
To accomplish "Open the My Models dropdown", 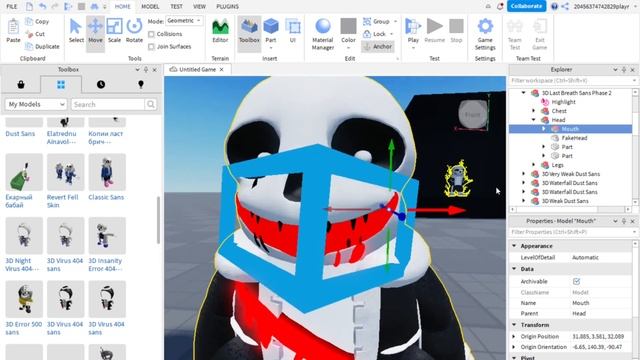I will pyautogui.click(x=36, y=104).
